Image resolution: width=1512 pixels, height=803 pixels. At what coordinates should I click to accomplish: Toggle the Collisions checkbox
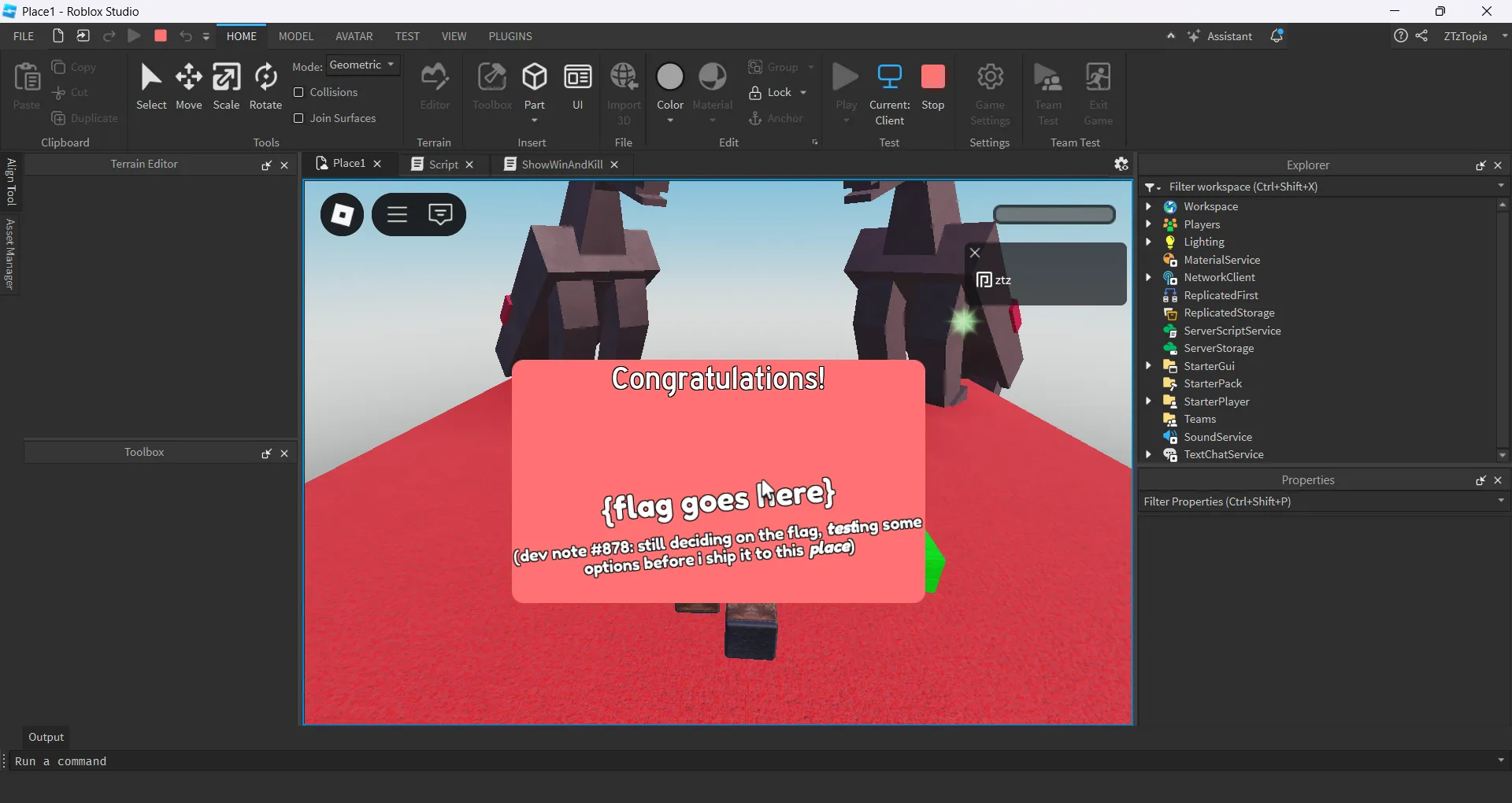click(x=298, y=92)
